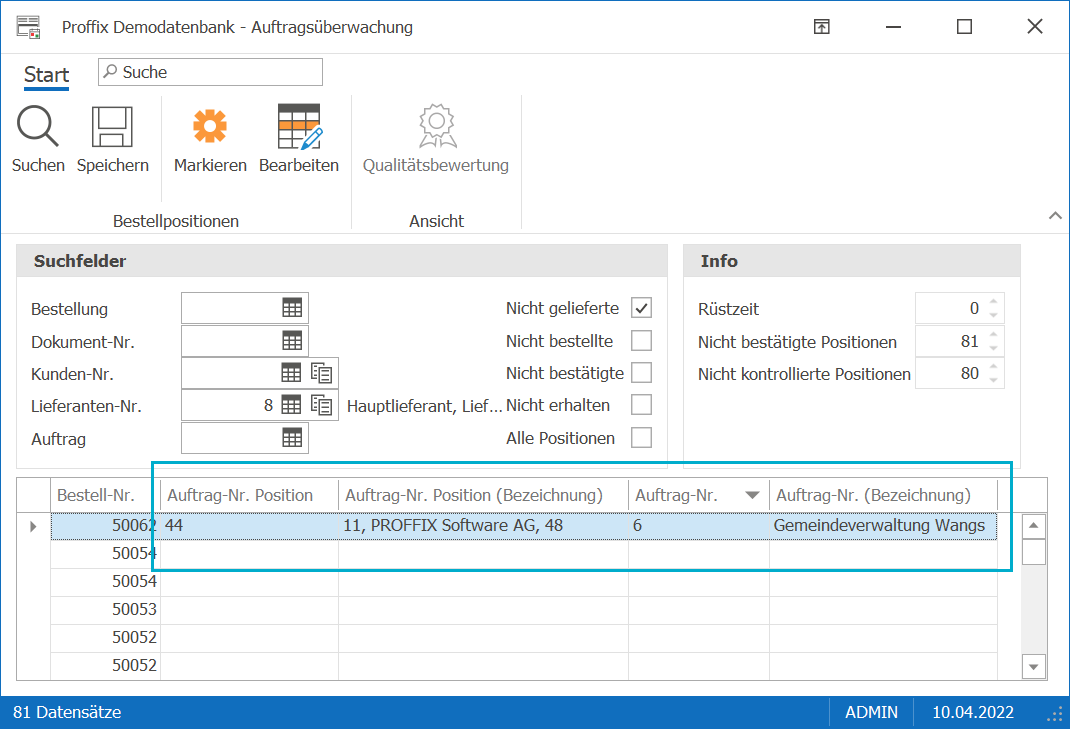Open lookup table icon for Auftrag field
Screen dimensions: 1070x729
(x=292, y=438)
